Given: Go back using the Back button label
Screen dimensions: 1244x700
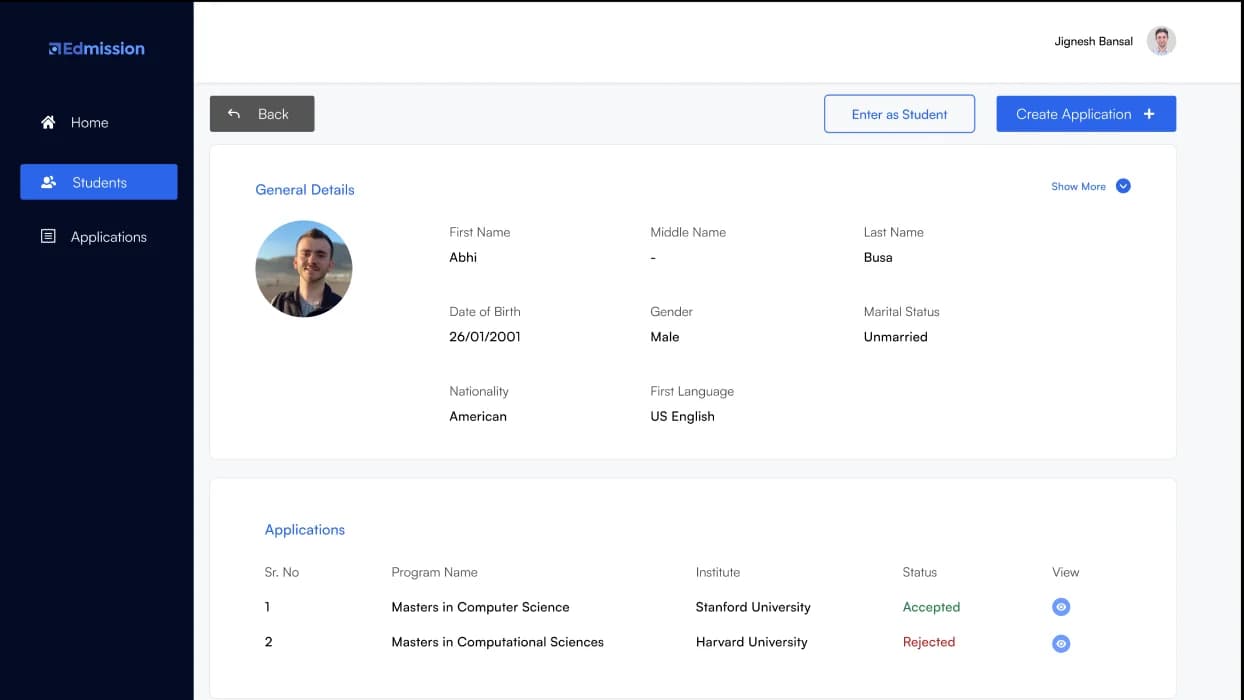Looking at the screenshot, I should click(273, 114).
